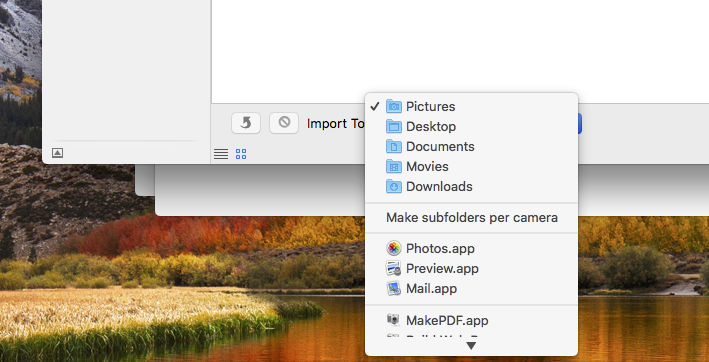Viewport: 709px width, 362px height.
Task: Choose Documents folder in menu
Action: (x=471, y=146)
